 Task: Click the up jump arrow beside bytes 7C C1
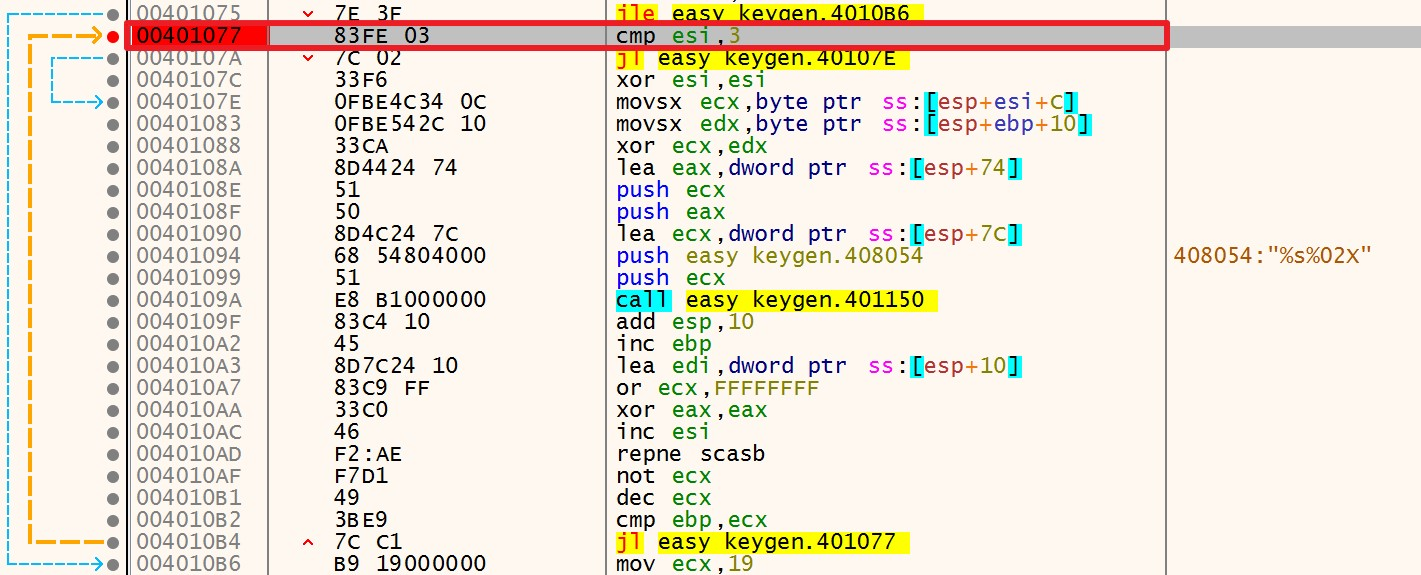pyautogui.click(x=308, y=542)
